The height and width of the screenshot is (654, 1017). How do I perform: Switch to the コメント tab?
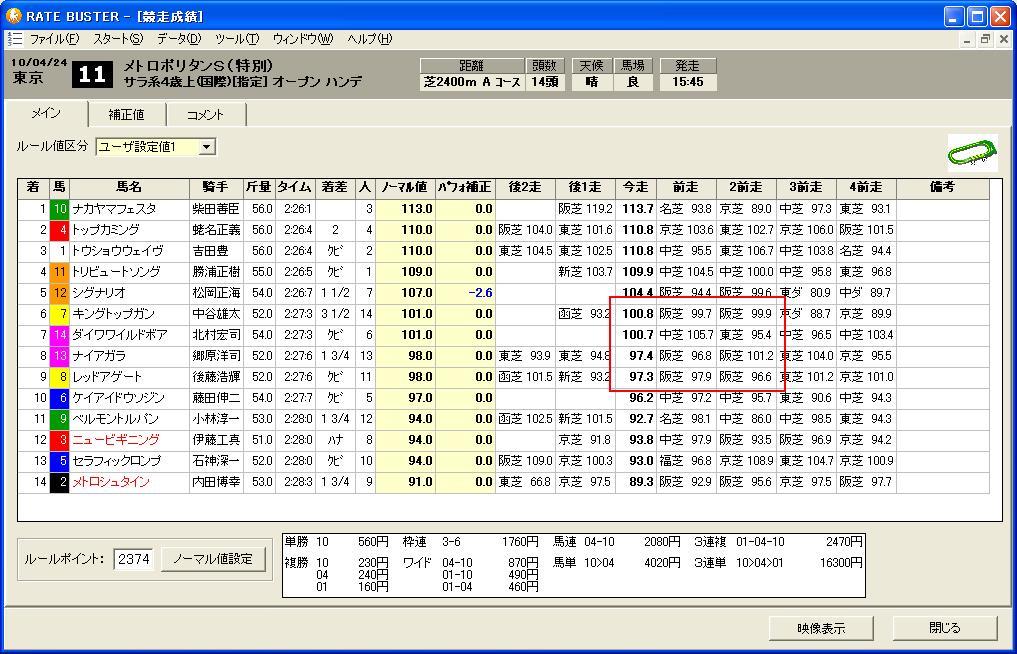pyautogui.click(x=206, y=115)
